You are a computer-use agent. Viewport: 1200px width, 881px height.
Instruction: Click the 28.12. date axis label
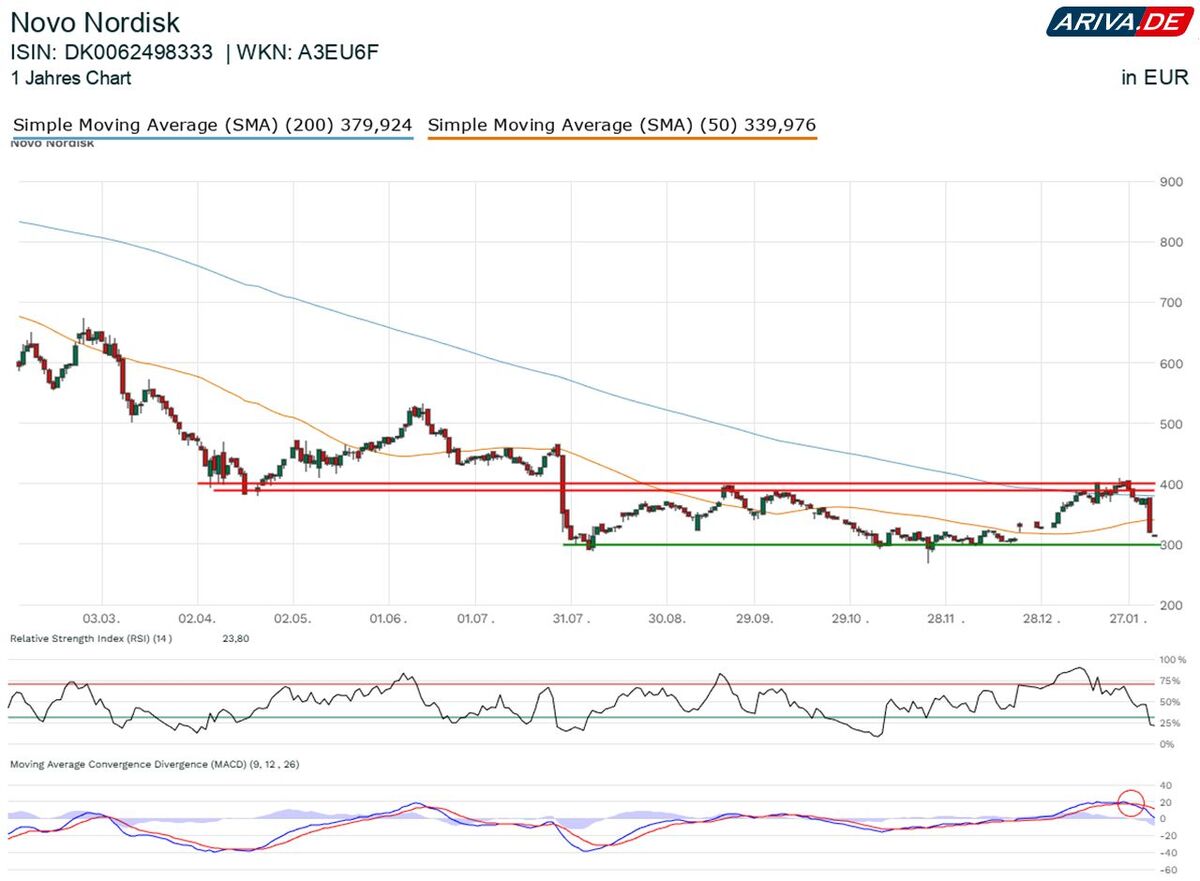[1039, 620]
